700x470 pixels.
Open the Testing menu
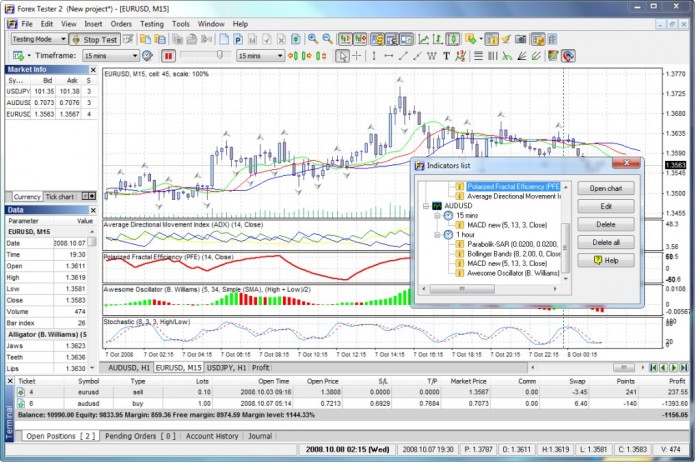pos(151,23)
